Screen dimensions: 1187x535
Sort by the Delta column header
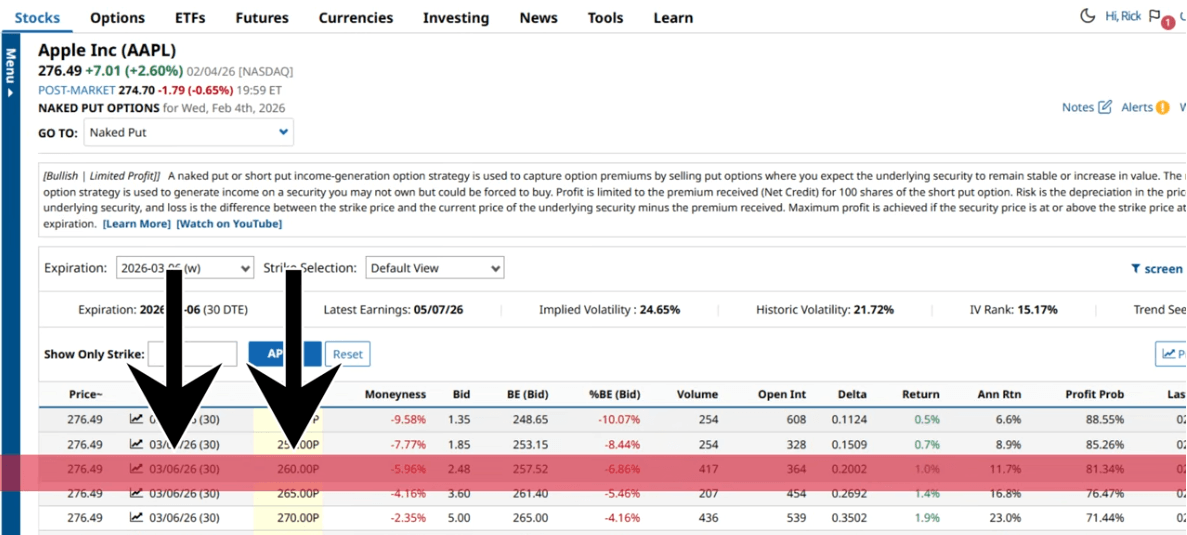[852, 394]
